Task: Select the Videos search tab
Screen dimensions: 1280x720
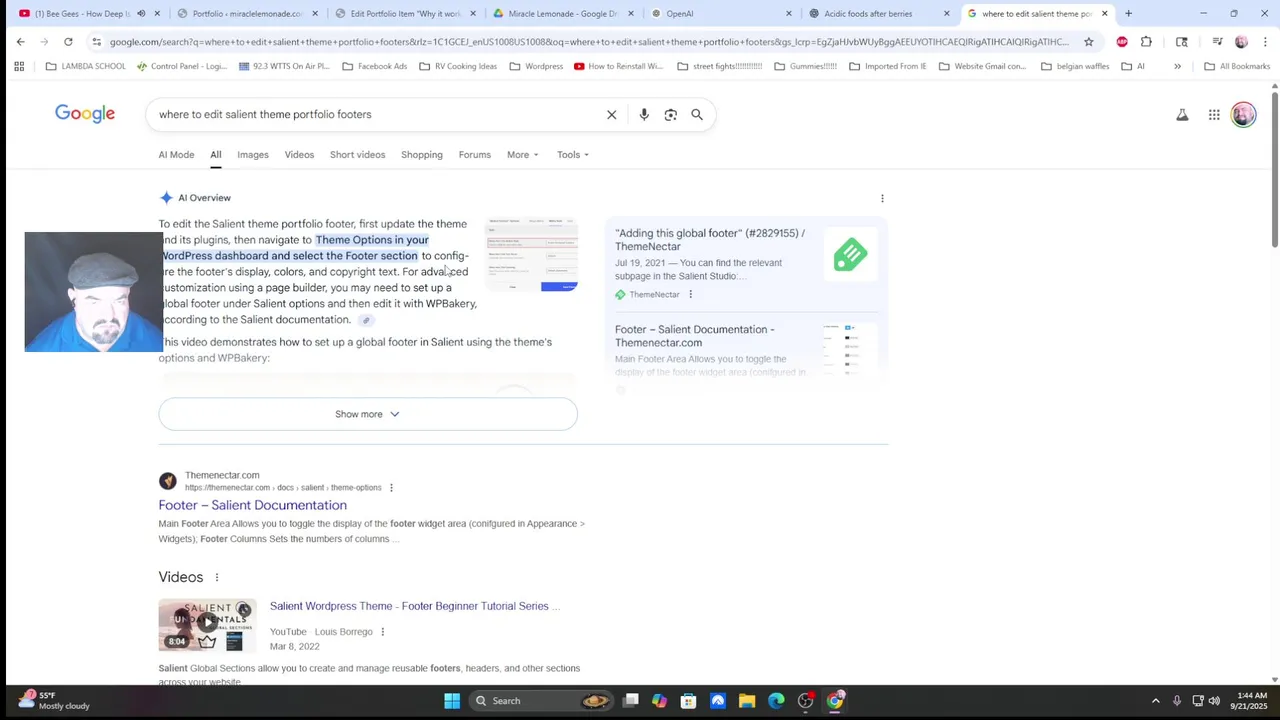Action: pyautogui.click(x=299, y=155)
